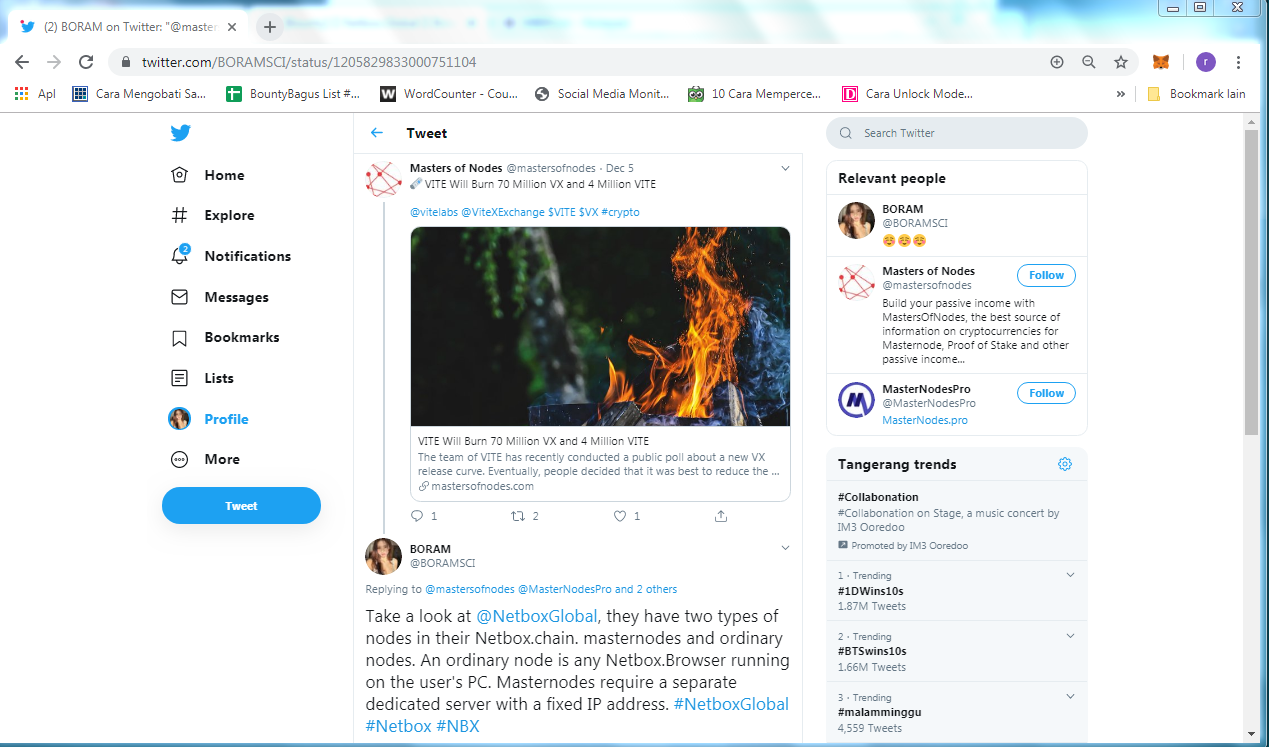Open Messages in the sidebar
This screenshot has height=747, width=1269.
pos(220,297)
